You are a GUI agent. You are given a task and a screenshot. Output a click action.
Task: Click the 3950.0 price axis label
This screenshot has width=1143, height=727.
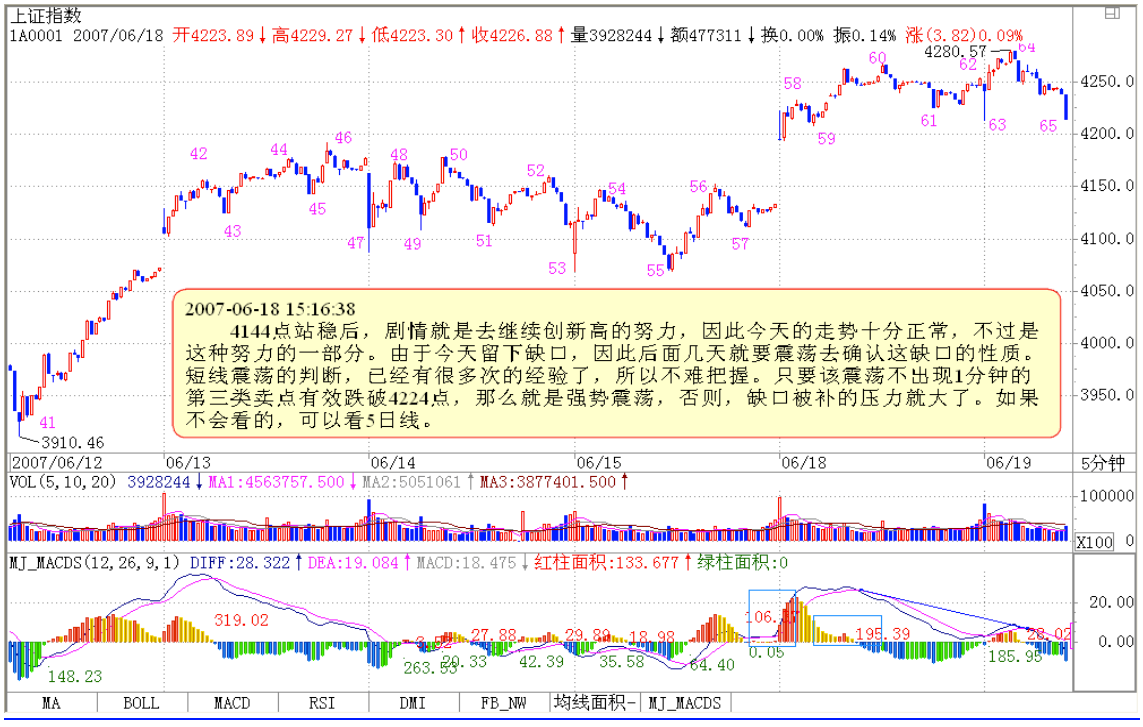click(x=1107, y=396)
